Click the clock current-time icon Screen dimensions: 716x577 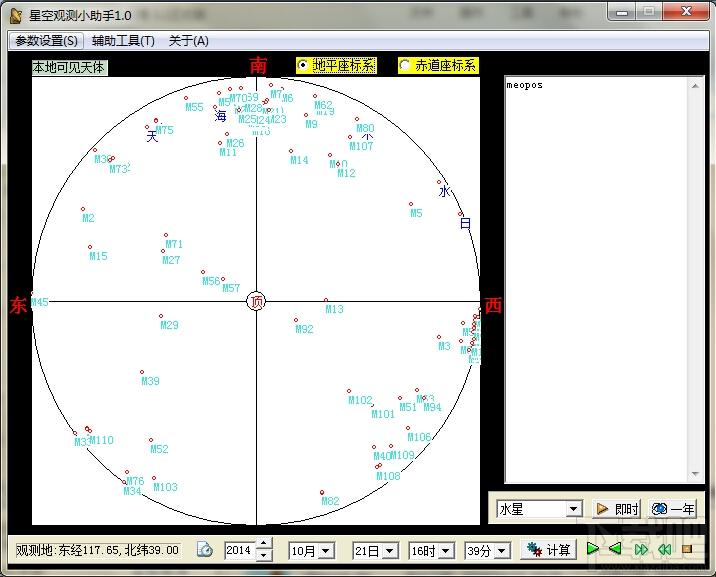coord(205,549)
